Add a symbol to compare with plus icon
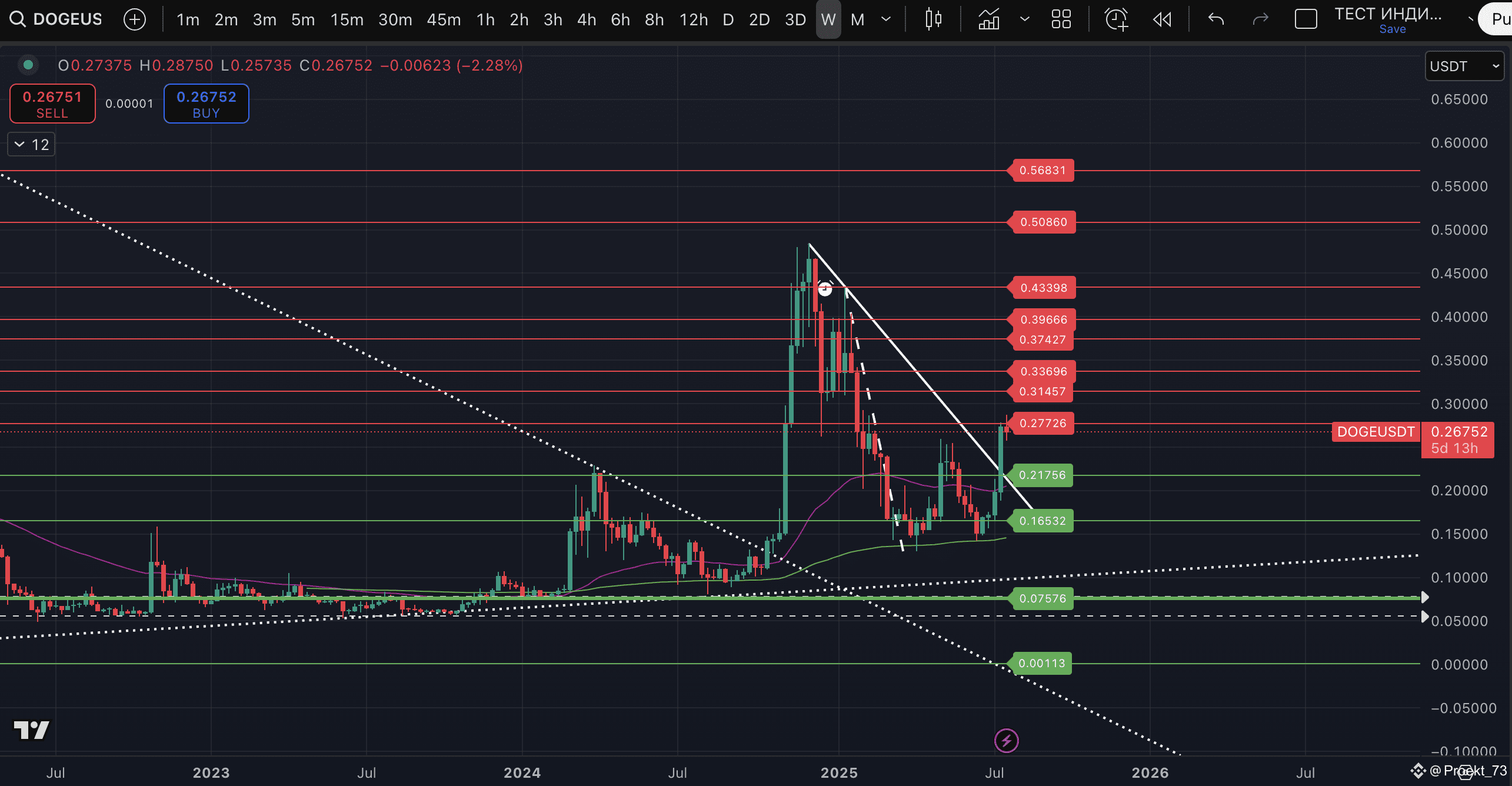Screen dimensions: 1512x786 click(x=135, y=19)
